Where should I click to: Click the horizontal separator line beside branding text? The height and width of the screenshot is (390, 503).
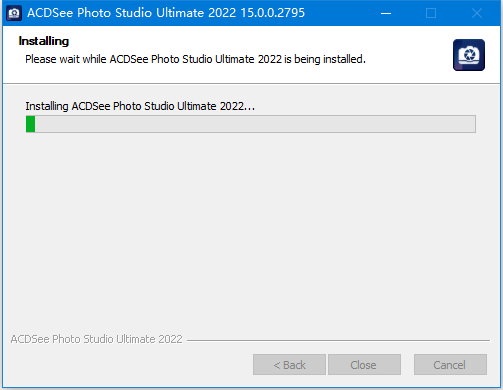coord(338,340)
